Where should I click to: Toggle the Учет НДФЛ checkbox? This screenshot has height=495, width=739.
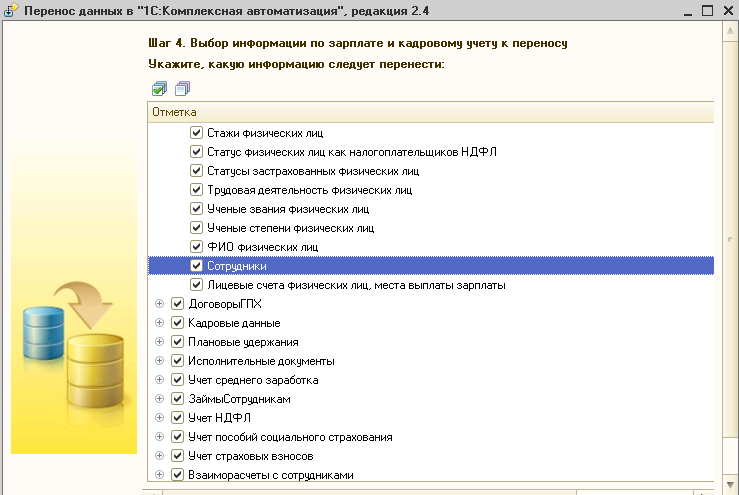(x=177, y=417)
